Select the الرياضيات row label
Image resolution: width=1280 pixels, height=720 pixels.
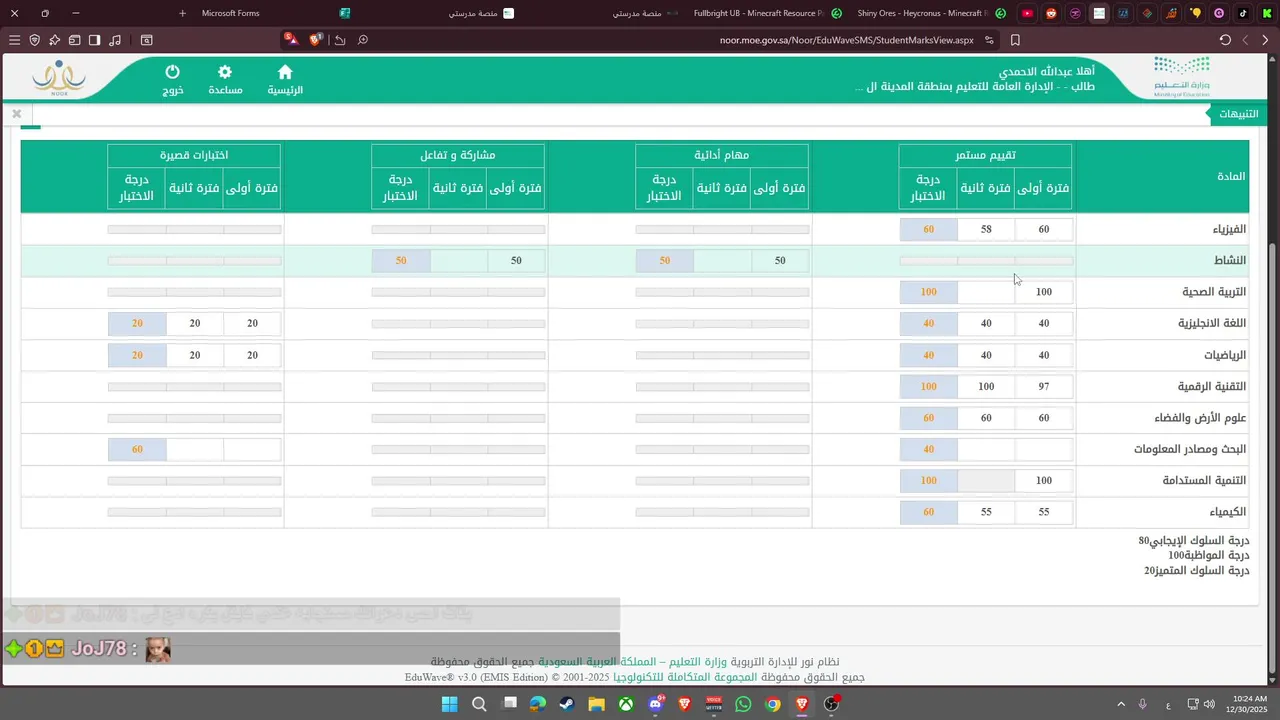[x=1225, y=355]
